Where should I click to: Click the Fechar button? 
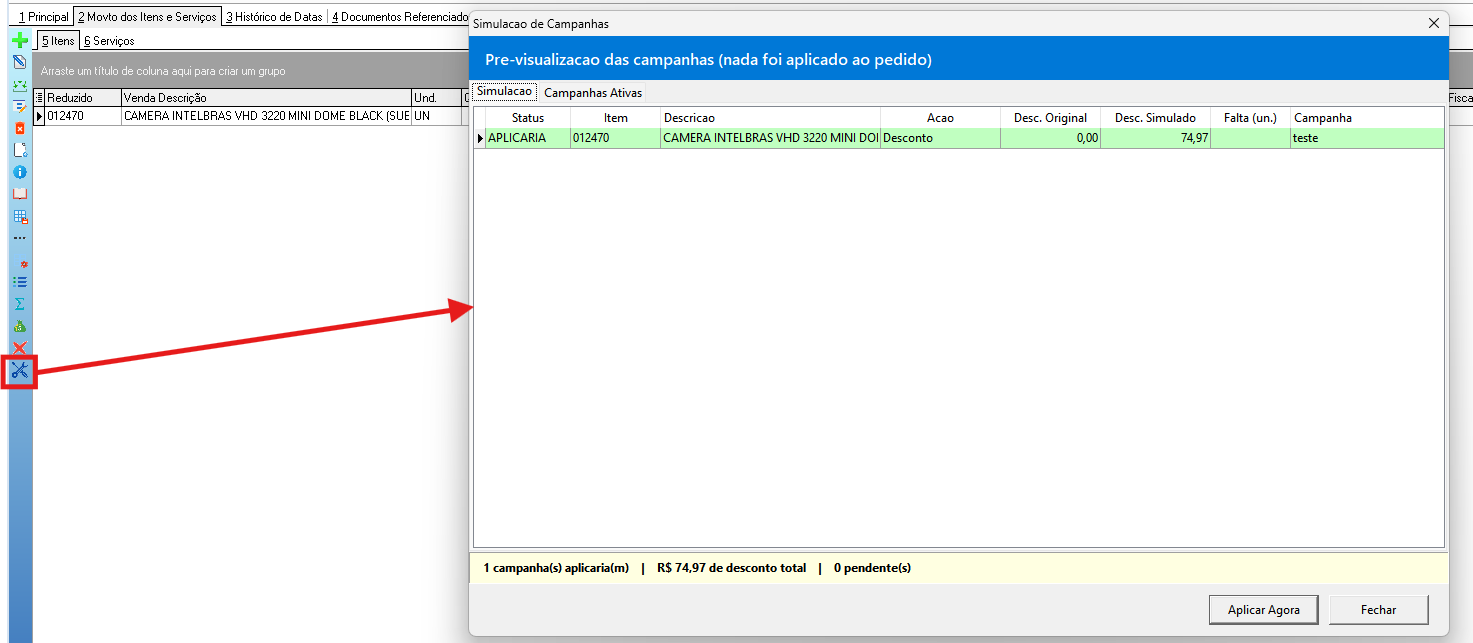[1378, 610]
